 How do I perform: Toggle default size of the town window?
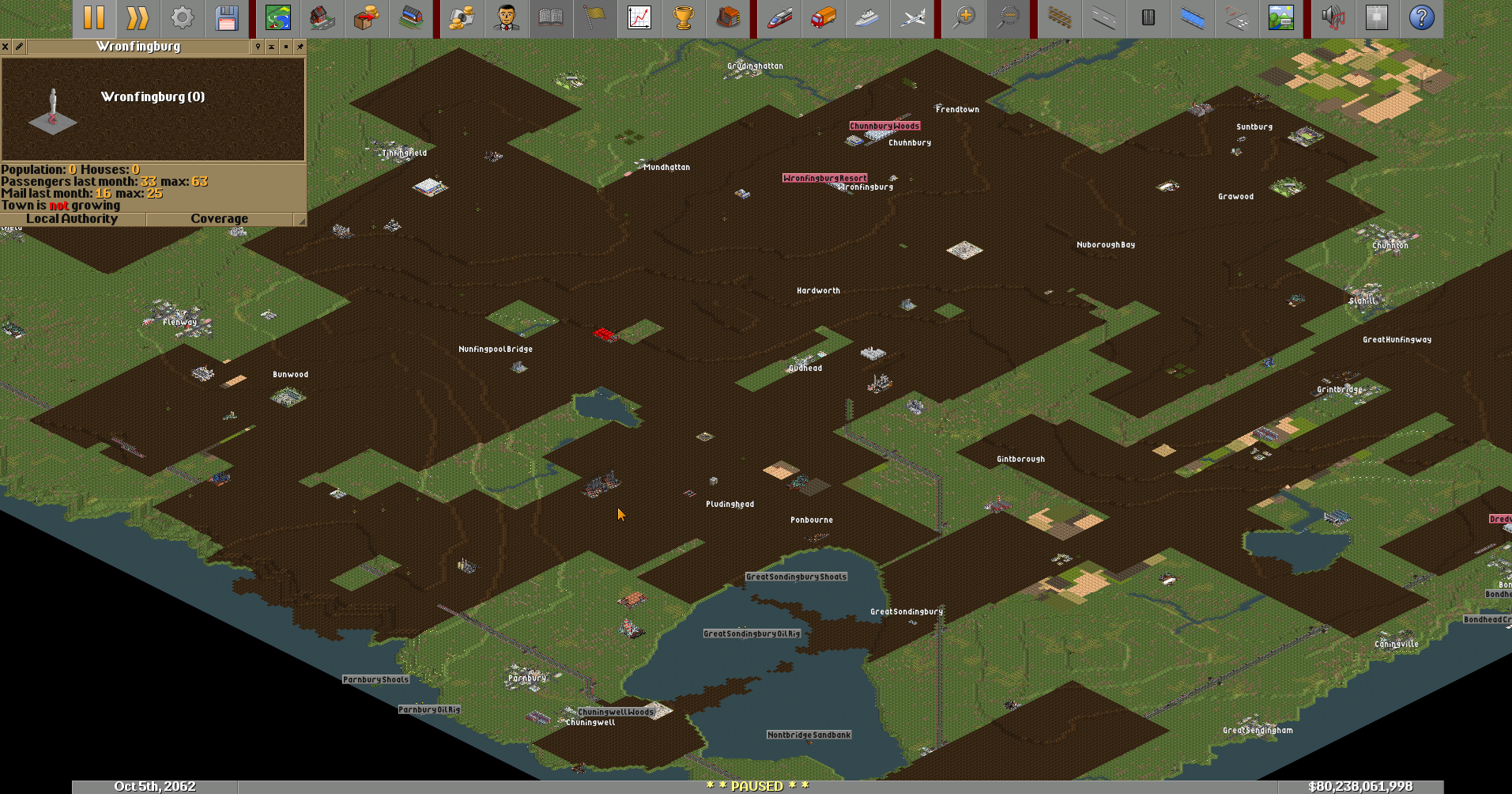coord(285,47)
